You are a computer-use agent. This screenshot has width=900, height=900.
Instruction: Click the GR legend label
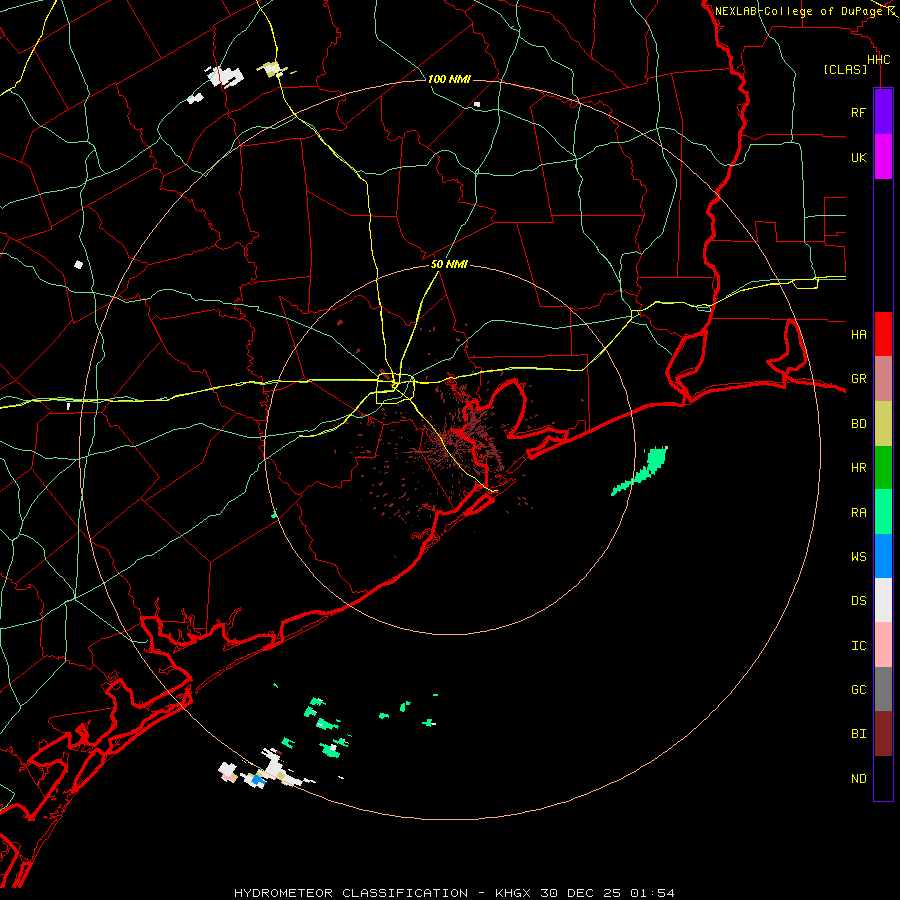[859, 379]
